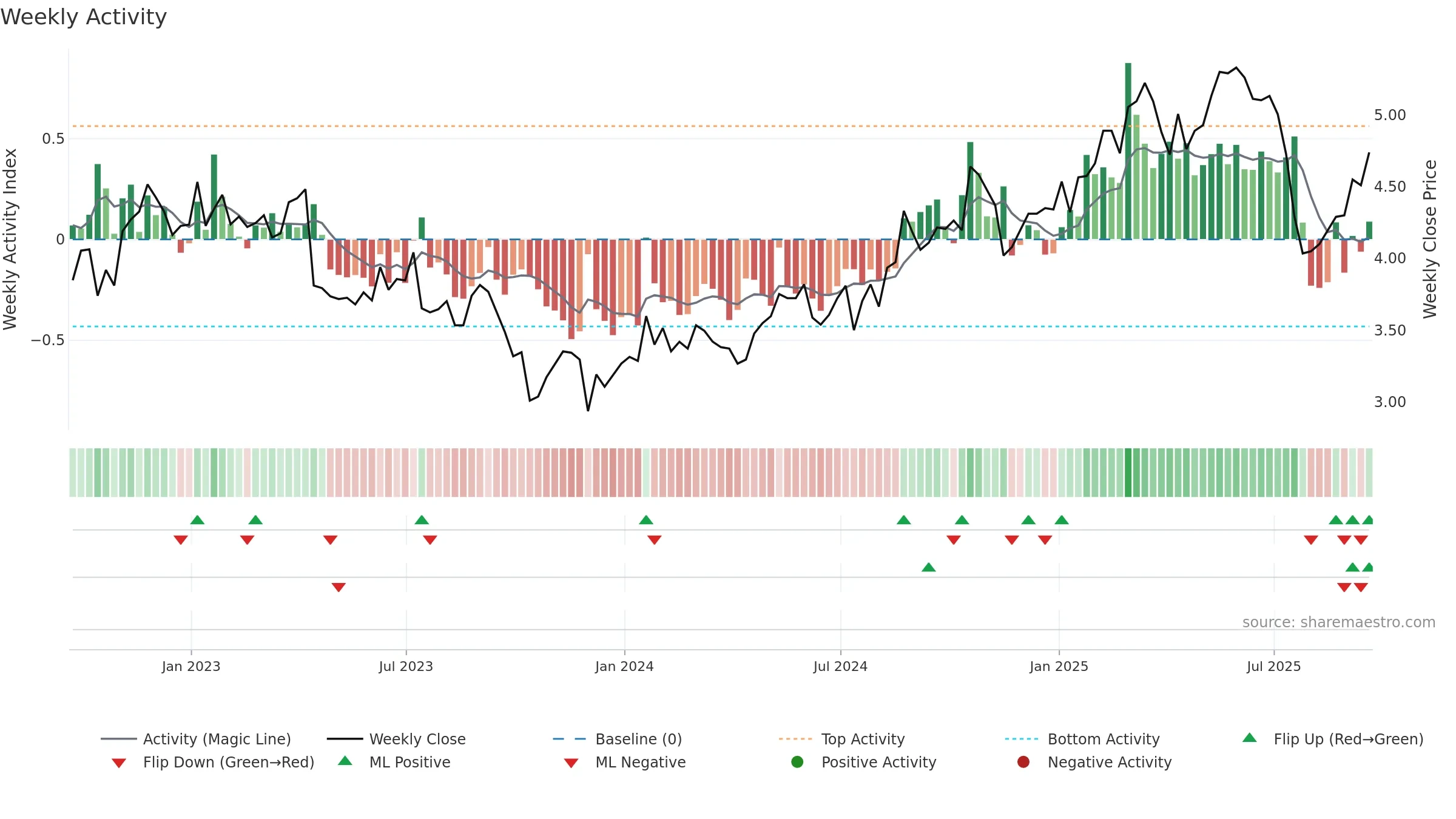
Task: Click the Jul 2023 axis label
Action: click(406, 666)
